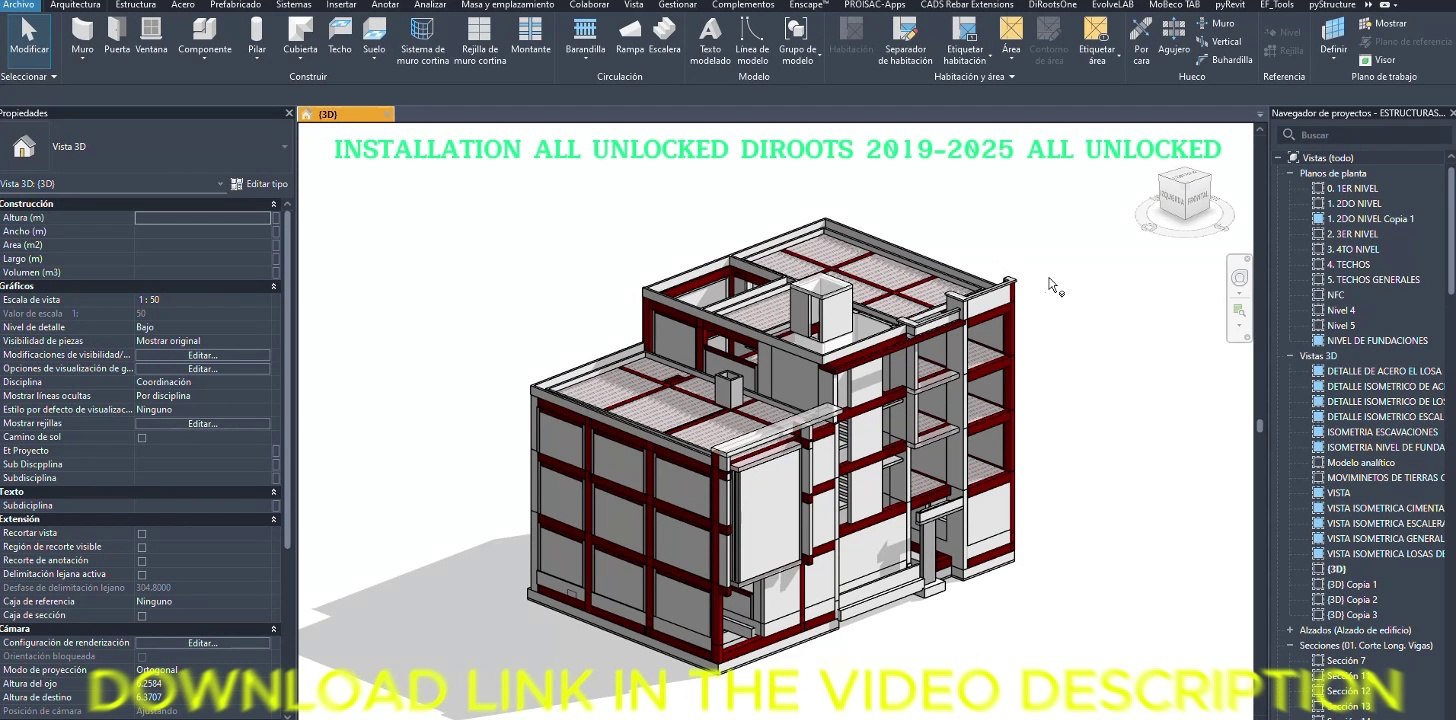Activate the Agujero shaft tool
Screen dimensions: 1456x720
[x=1174, y=37]
